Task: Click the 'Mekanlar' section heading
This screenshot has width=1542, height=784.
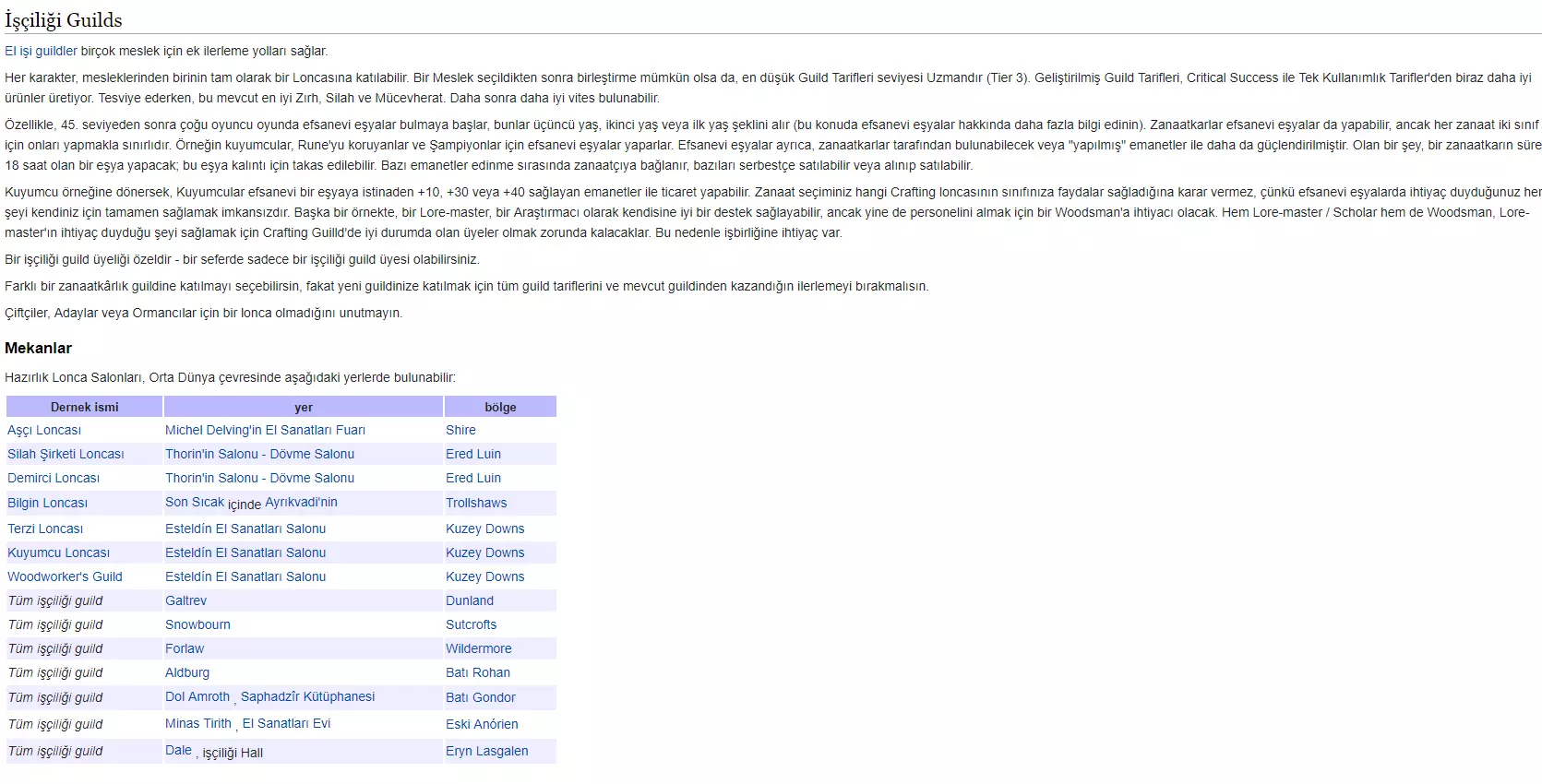Action: (x=38, y=348)
